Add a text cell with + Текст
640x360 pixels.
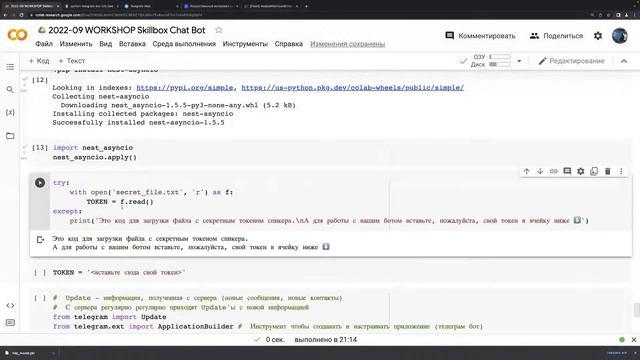click(71, 61)
